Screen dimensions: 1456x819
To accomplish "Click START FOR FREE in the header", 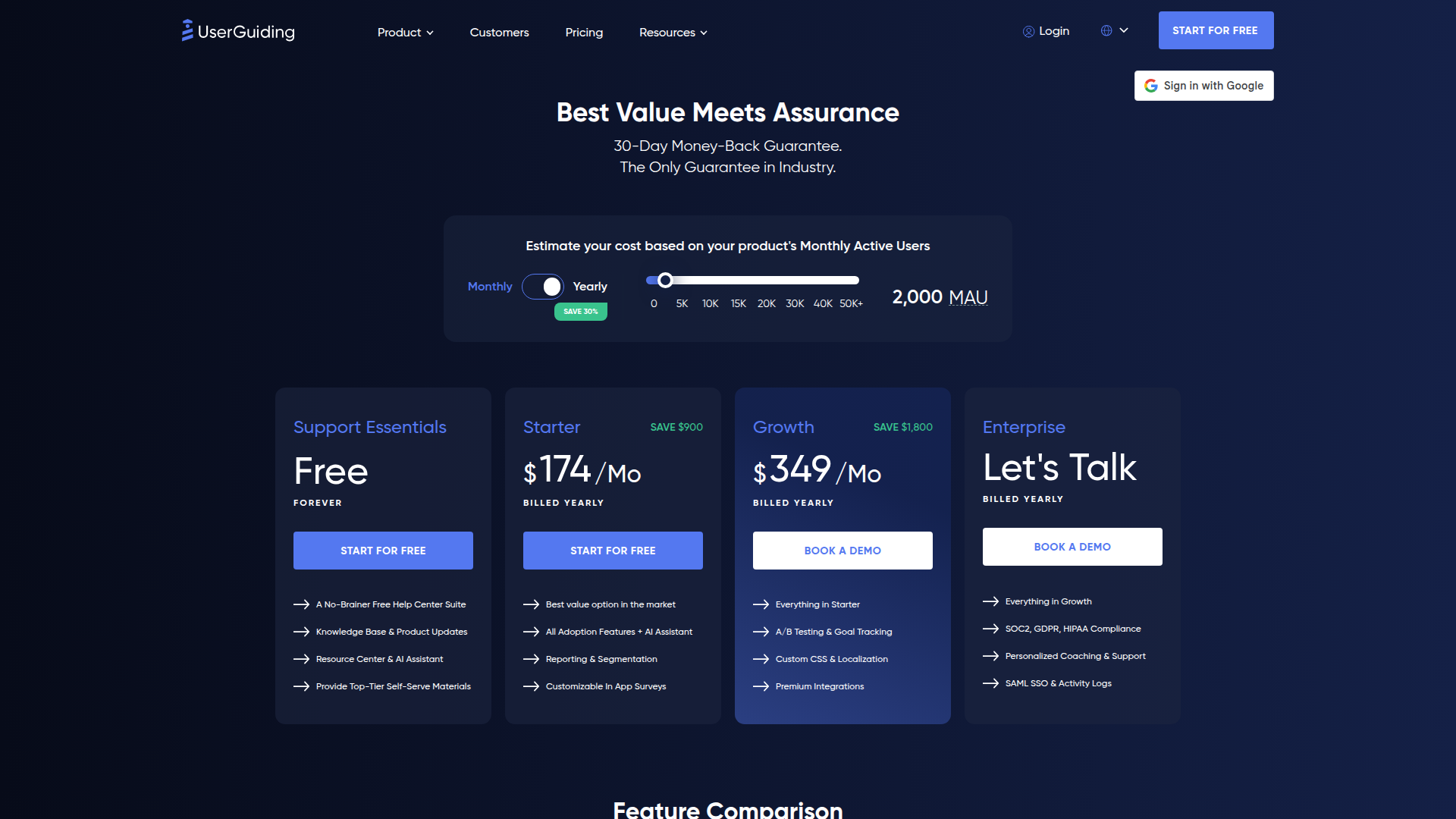I will point(1216,30).
